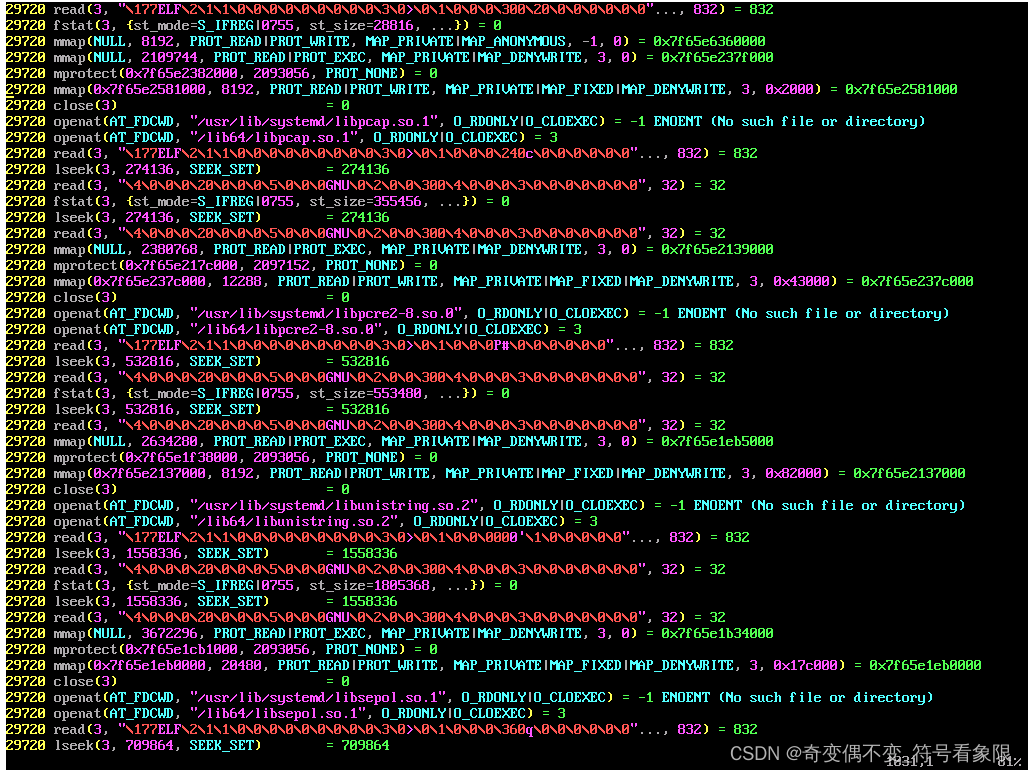This screenshot has width=1028, height=773.
Task: Click the mmap(0x7f65e2137000, 8192) call
Action: click(x=485, y=473)
